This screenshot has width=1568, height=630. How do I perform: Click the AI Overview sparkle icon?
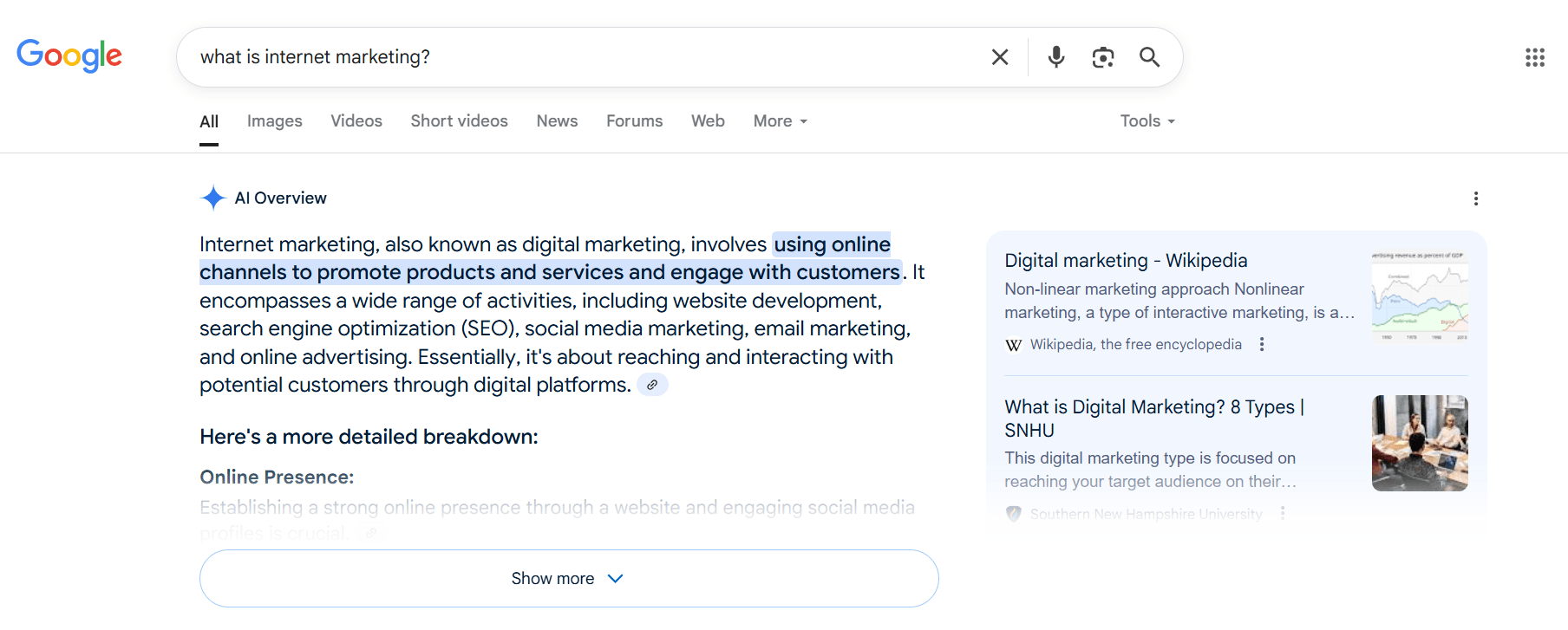click(212, 198)
